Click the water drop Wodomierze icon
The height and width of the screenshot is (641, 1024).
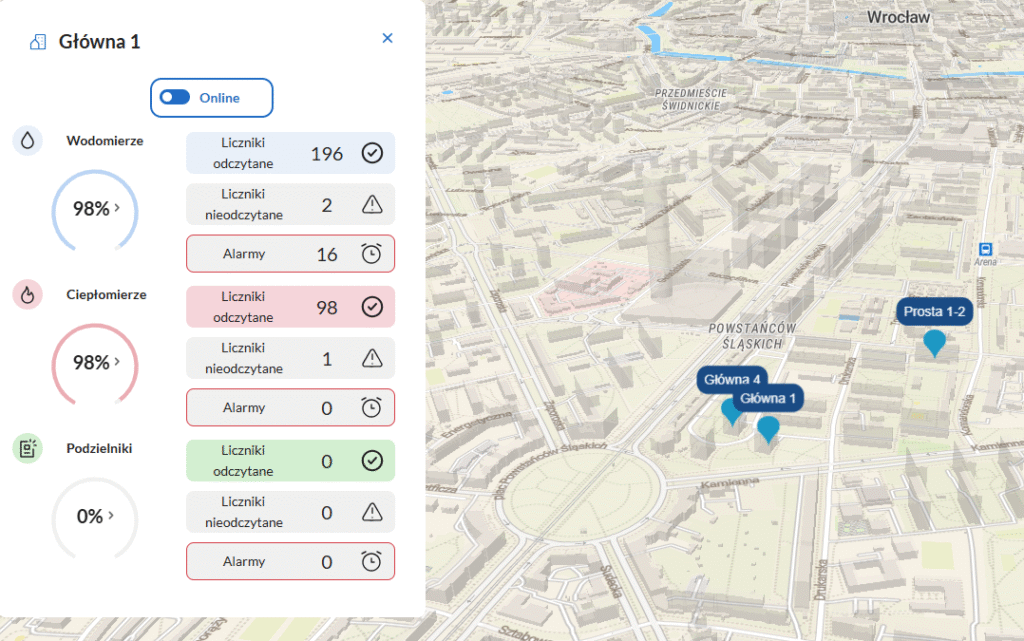click(27, 141)
